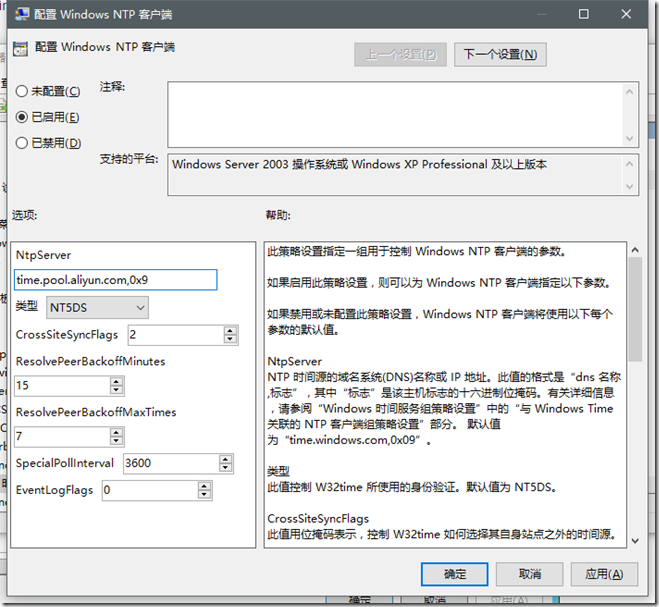
Task: Decrease ResolvePeerBackoffMinutes with down arrow
Action: [x=116, y=390]
